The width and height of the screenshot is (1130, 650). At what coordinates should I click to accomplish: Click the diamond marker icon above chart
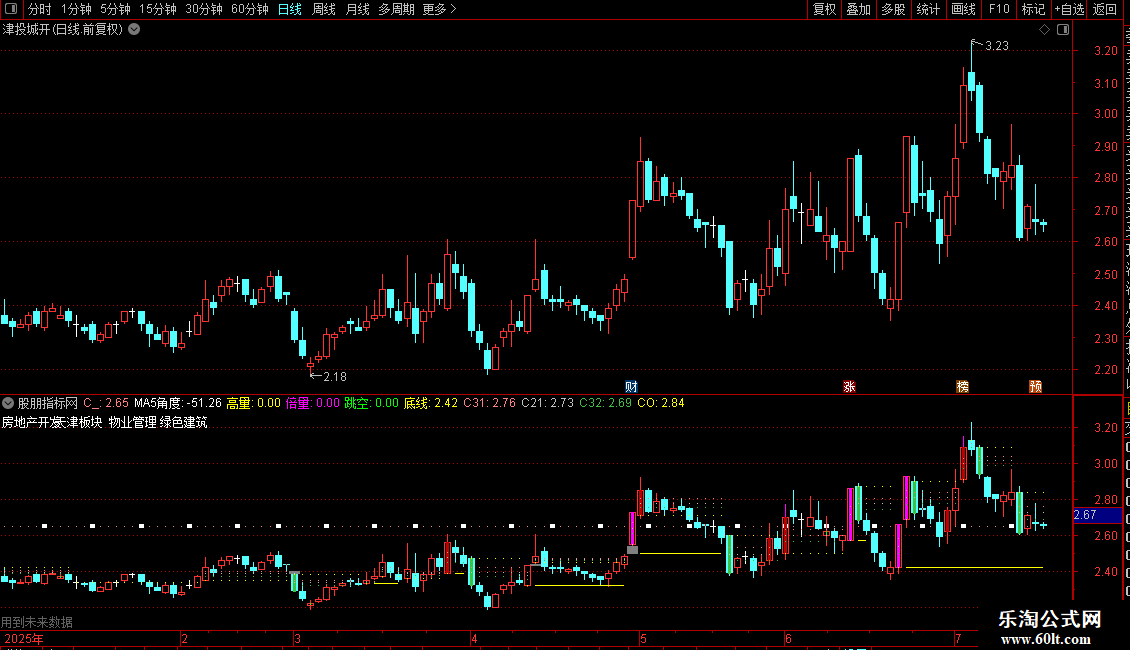(x=1044, y=30)
